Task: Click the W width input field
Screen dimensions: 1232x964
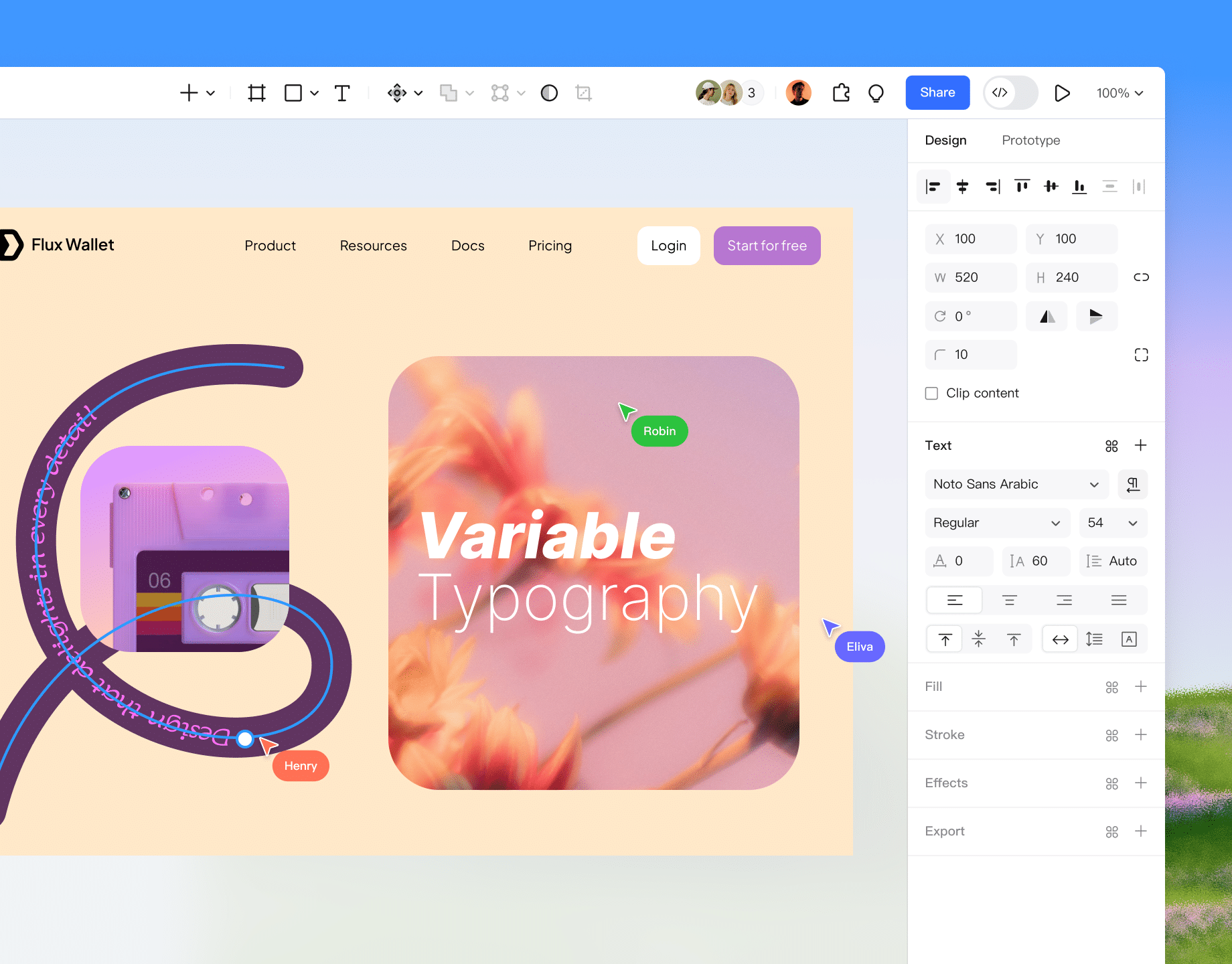Action: point(971,278)
